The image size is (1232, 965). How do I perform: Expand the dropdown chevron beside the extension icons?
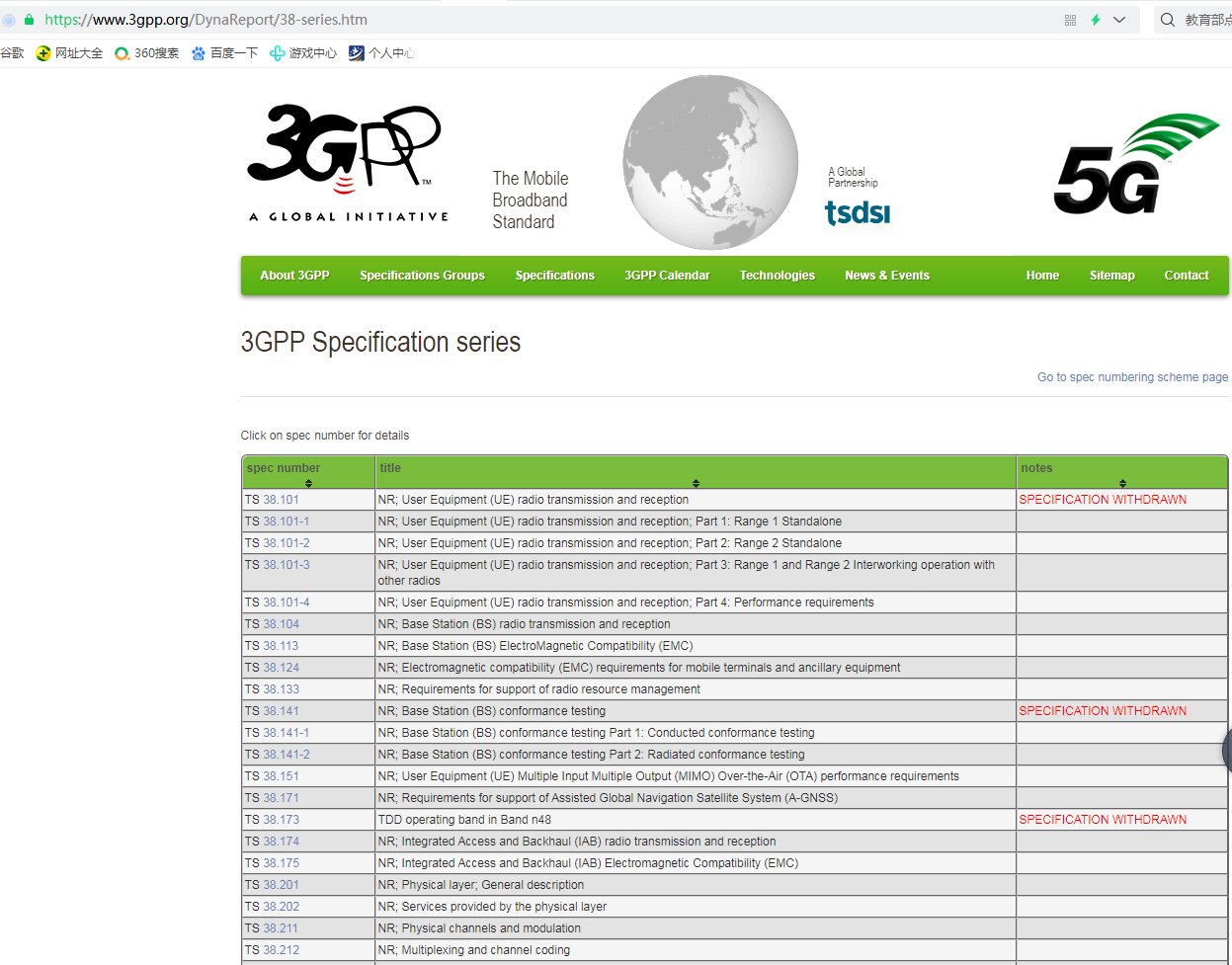[x=1119, y=19]
